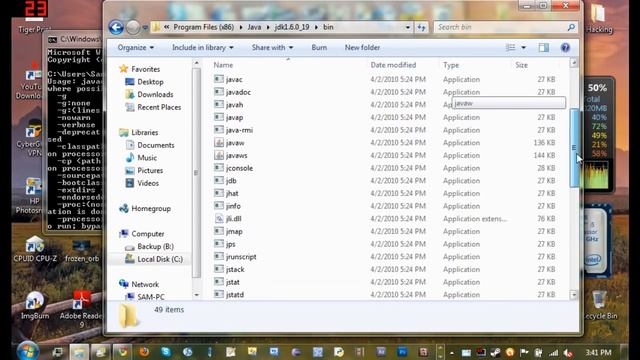Click into the Search bin field

coord(500,27)
